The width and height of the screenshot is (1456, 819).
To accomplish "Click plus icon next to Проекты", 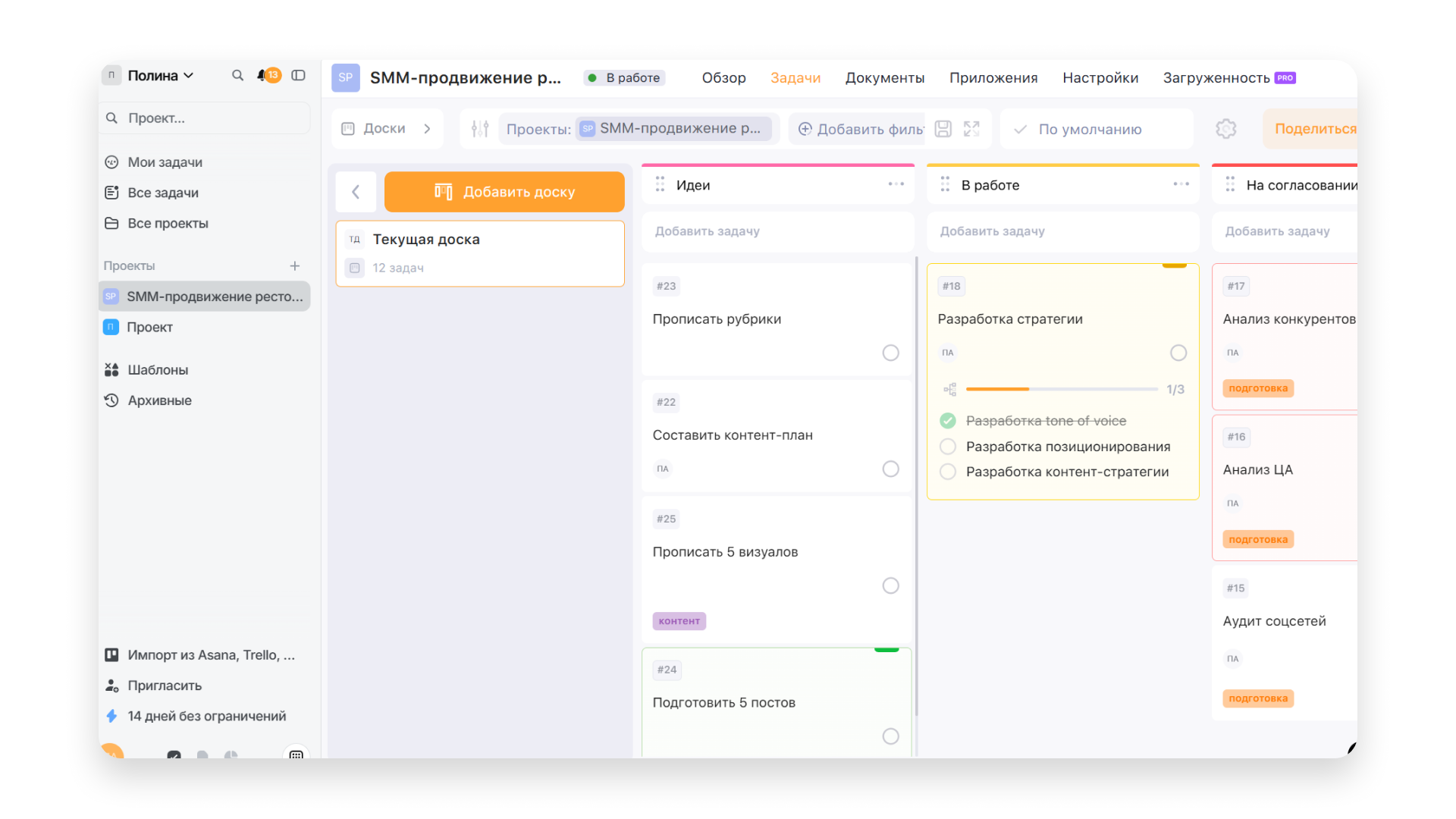I will [295, 266].
